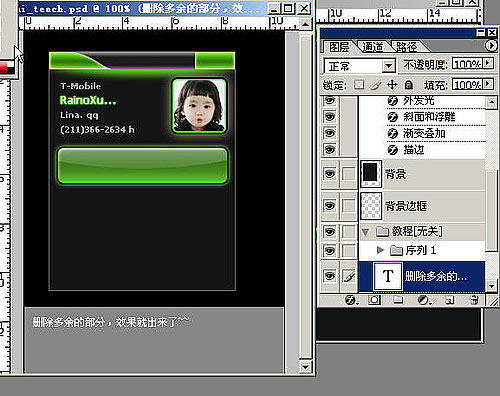The width and height of the screenshot is (500, 396).
Task: Enable lock transparent pixels icon
Action: (x=359, y=85)
